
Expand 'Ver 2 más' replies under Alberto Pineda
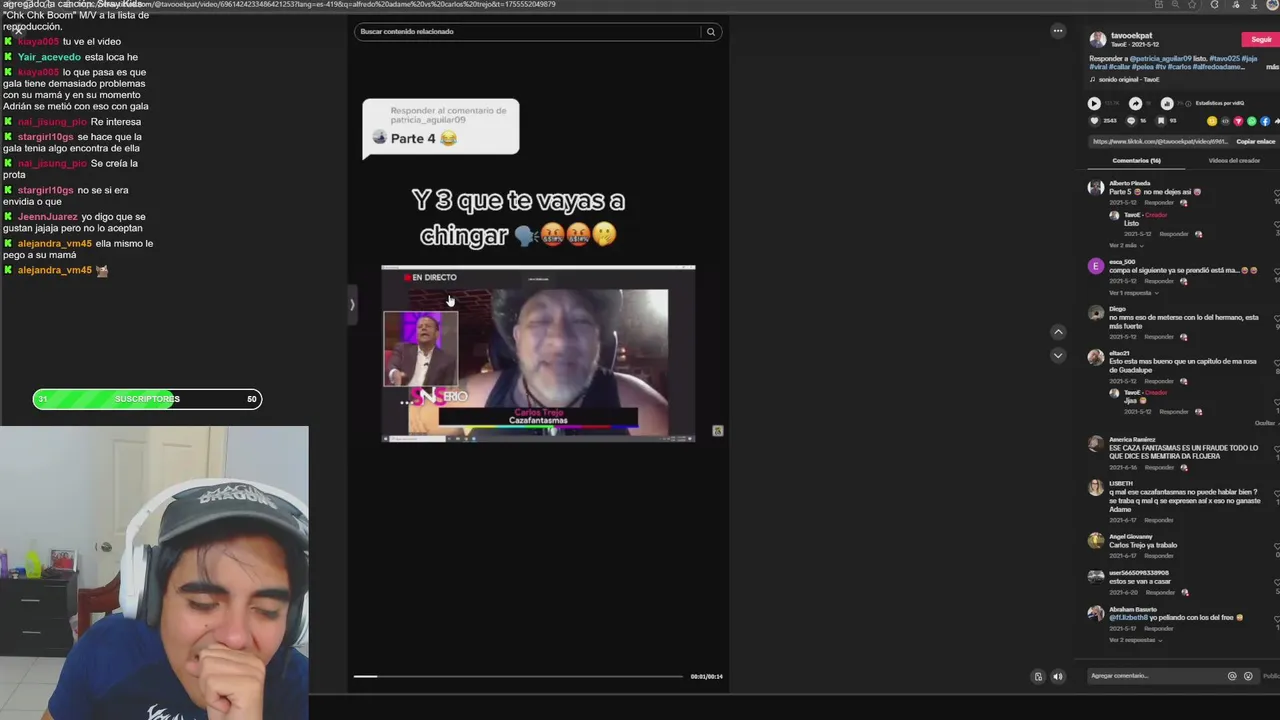pos(1126,245)
